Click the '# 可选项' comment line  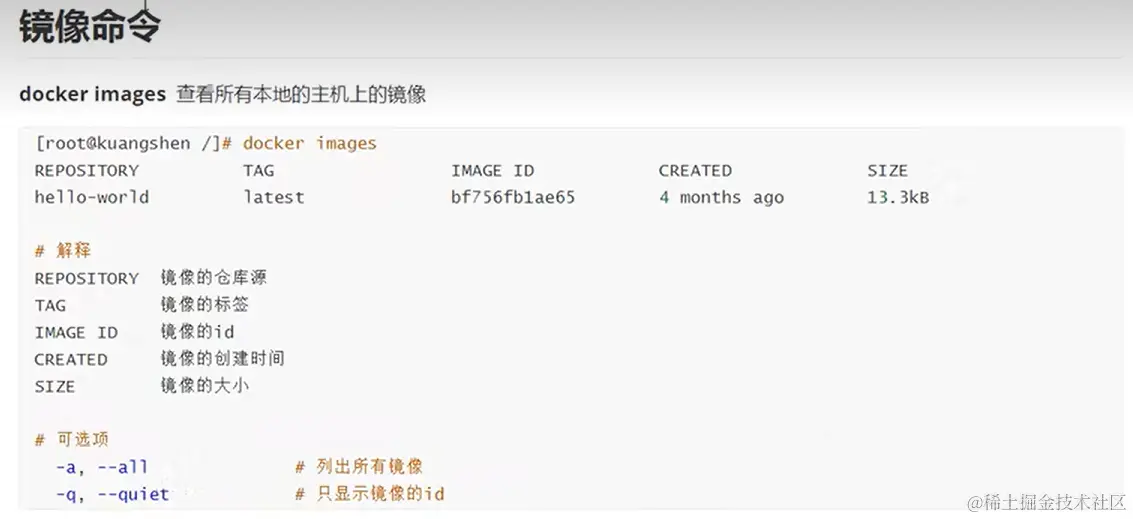pyautogui.click(x=72, y=439)
